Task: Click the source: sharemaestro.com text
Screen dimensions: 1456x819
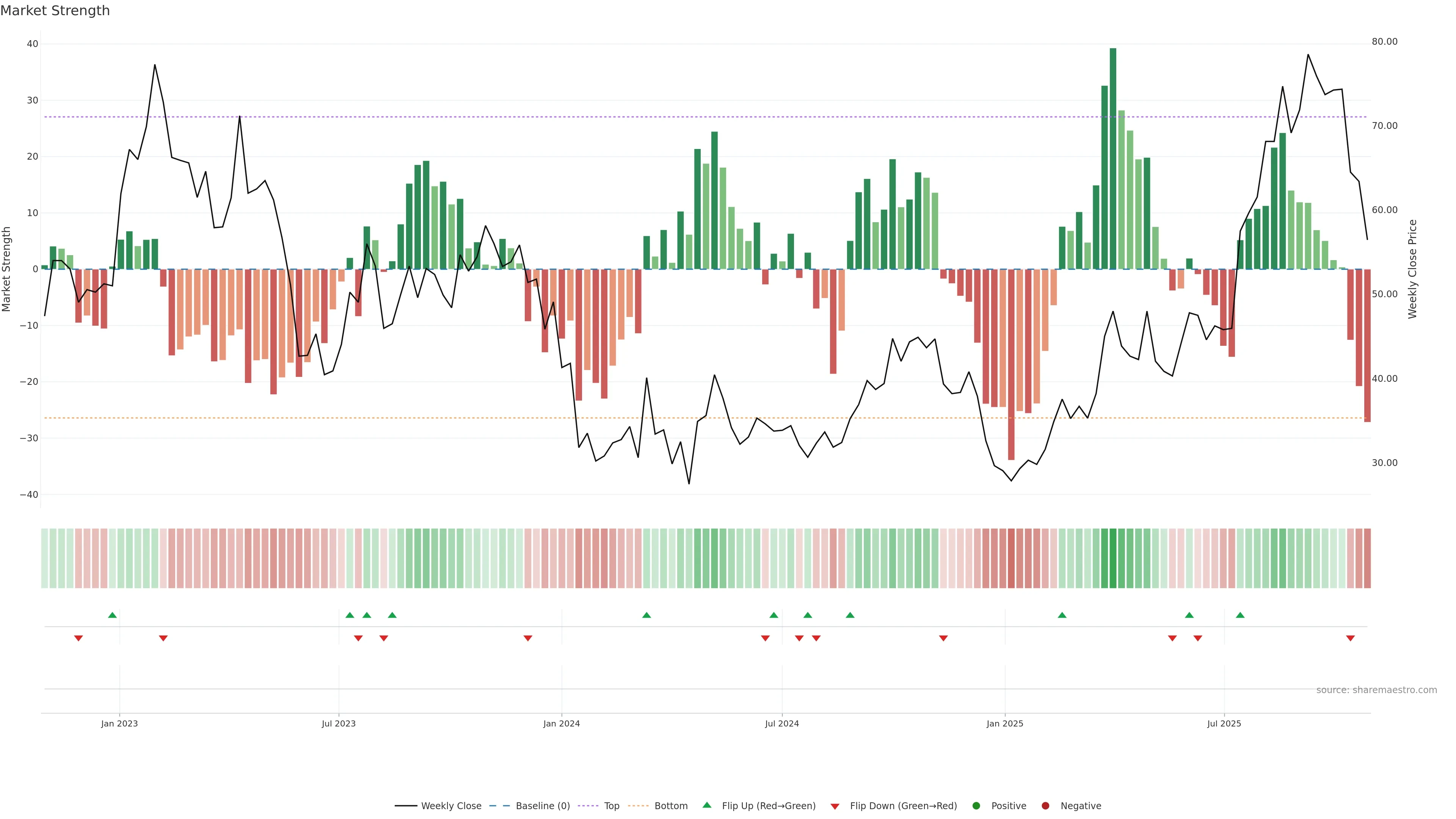Action: [x=1376, y=690]
